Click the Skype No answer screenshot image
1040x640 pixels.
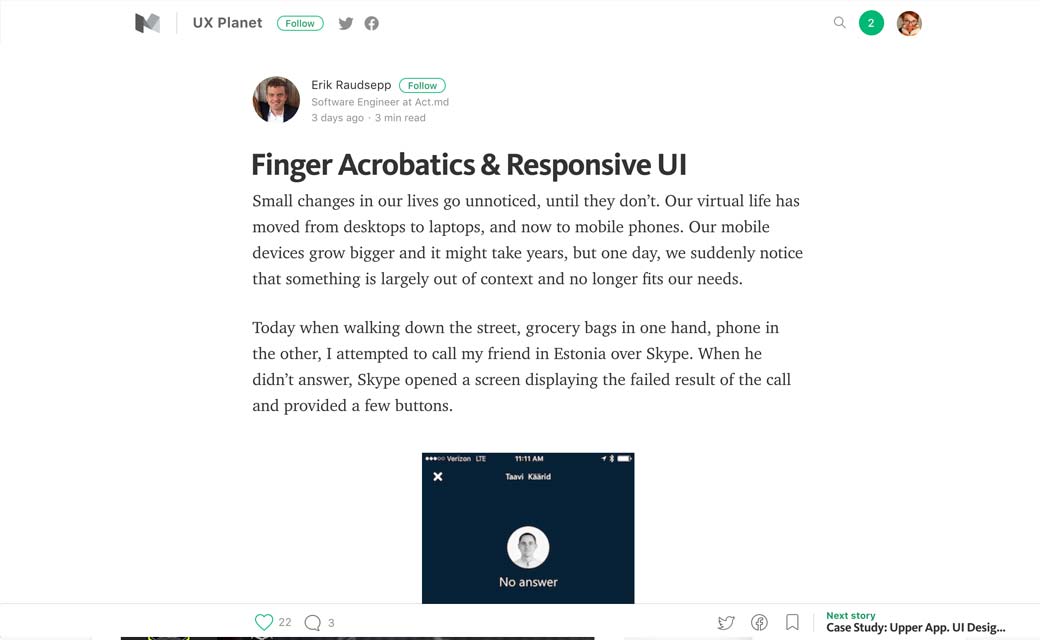tap(528, 528)
